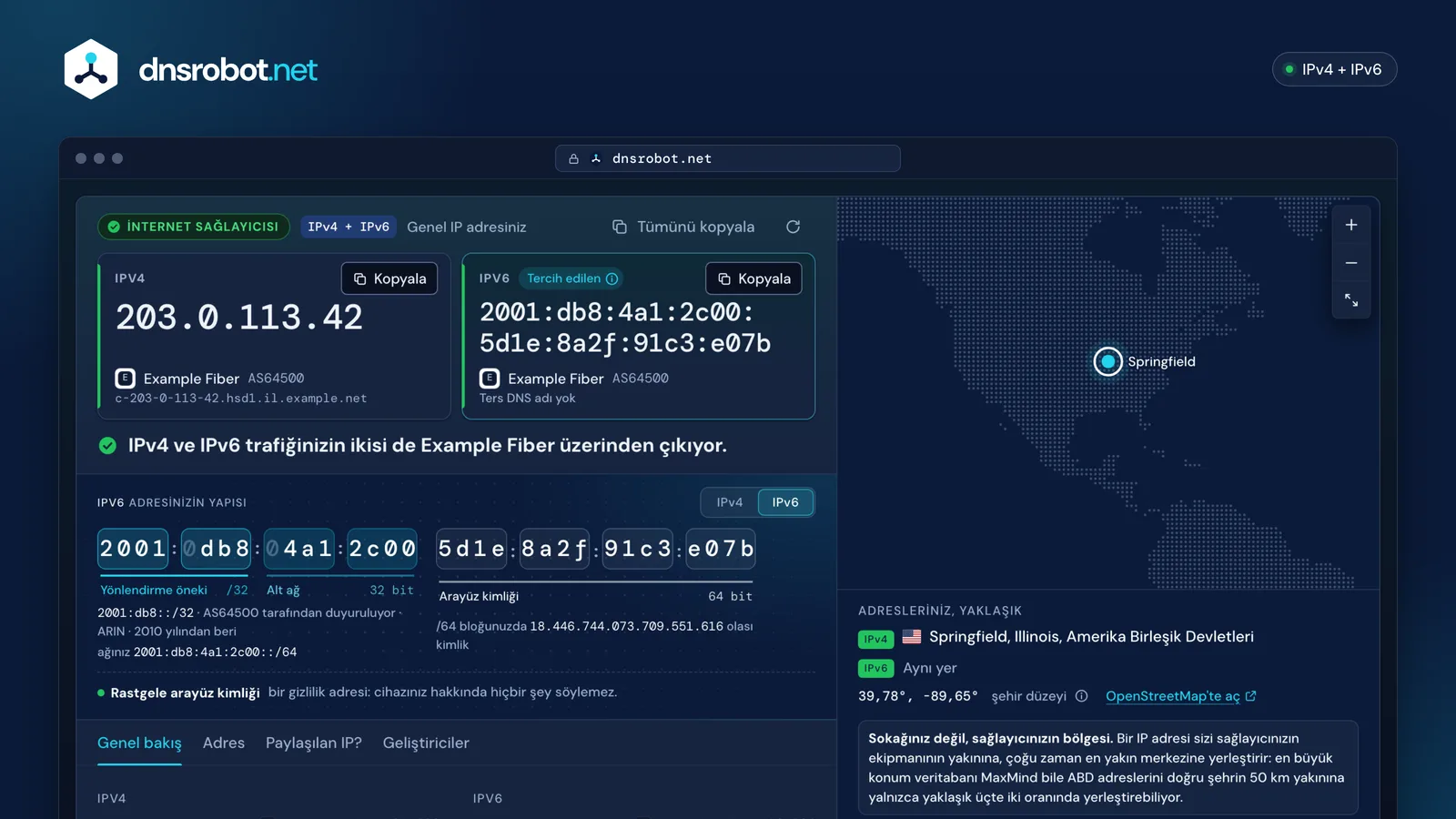Expand the map to fullscreen

[1351, 300]
